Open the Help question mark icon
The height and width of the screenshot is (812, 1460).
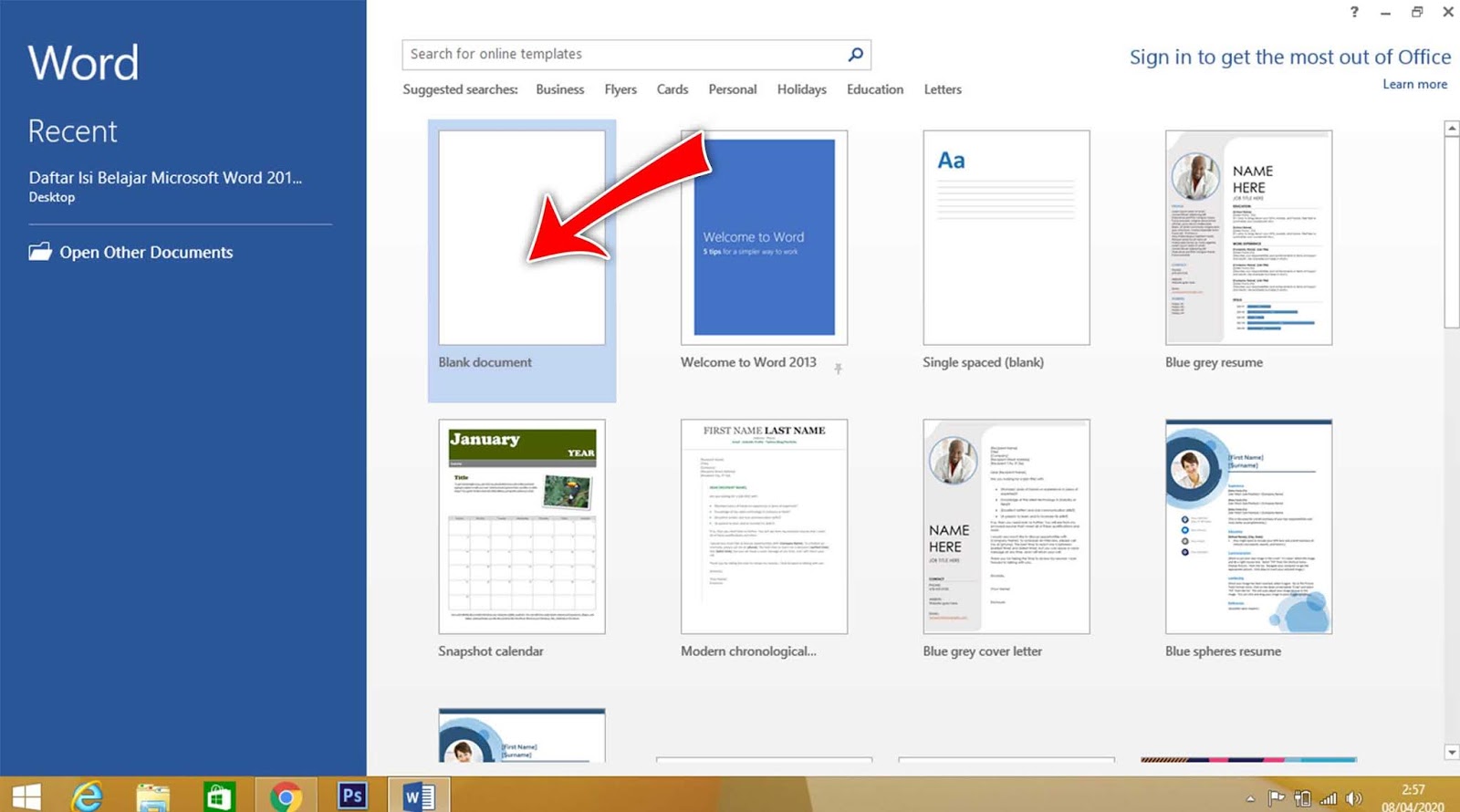(x=1354, y=12)
